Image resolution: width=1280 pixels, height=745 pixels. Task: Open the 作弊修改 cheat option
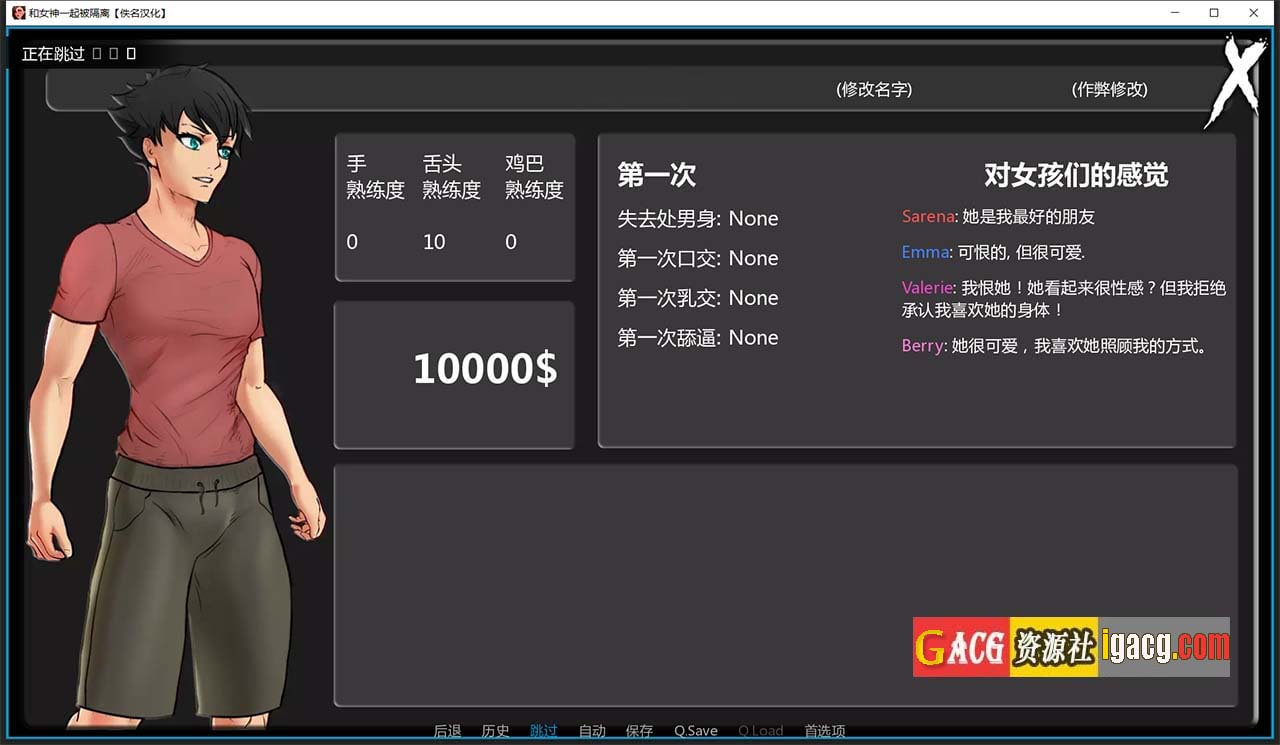(1109, 90)
